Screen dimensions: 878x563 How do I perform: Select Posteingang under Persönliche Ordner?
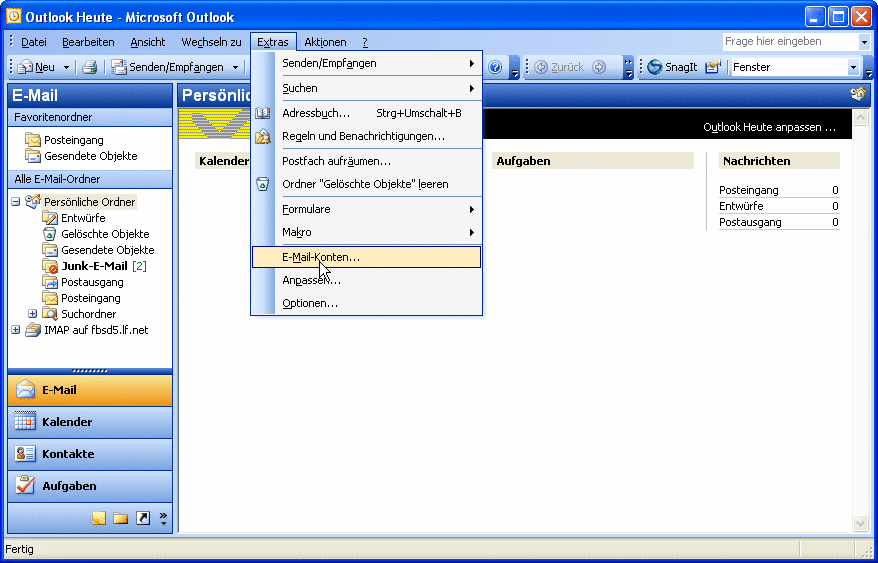[x=91, y=299]
